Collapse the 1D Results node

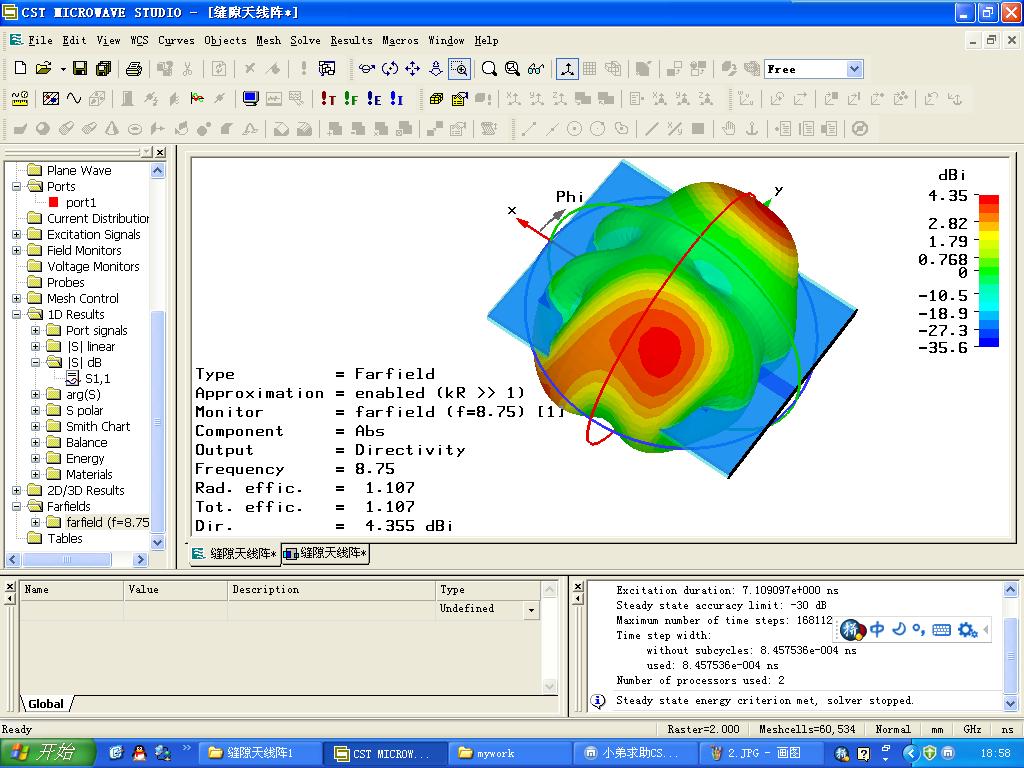point(16,314)
